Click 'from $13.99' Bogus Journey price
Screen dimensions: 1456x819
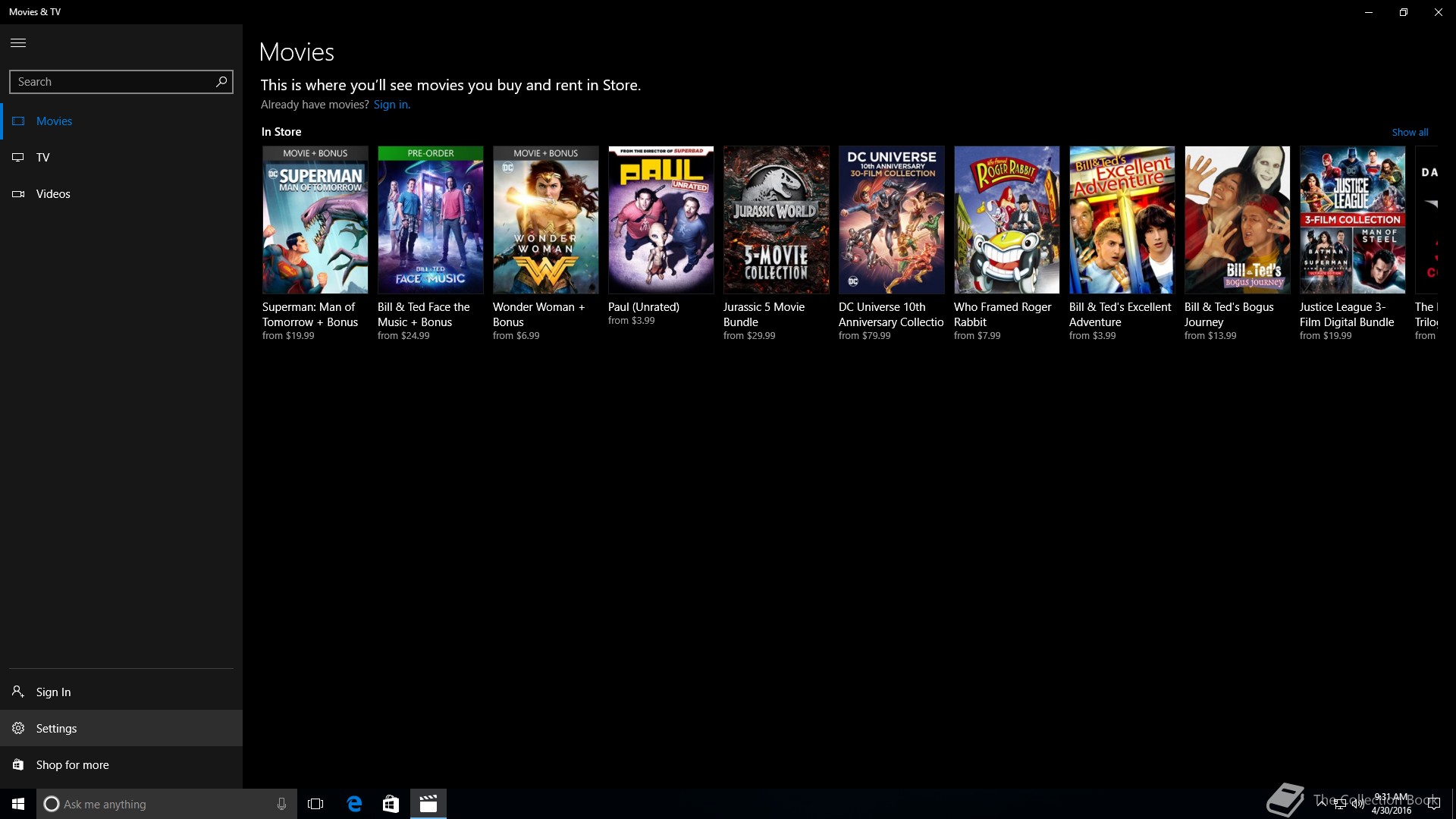tap(1210, 336)
